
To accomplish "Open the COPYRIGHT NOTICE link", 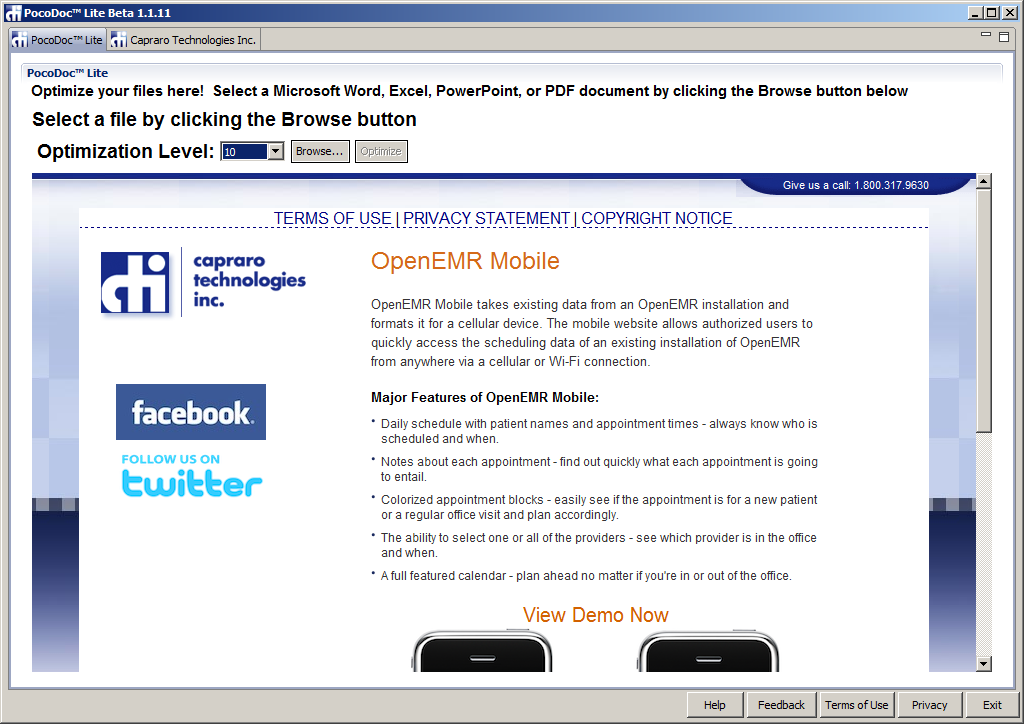I will pyautogui.click(x=657, y=218).
